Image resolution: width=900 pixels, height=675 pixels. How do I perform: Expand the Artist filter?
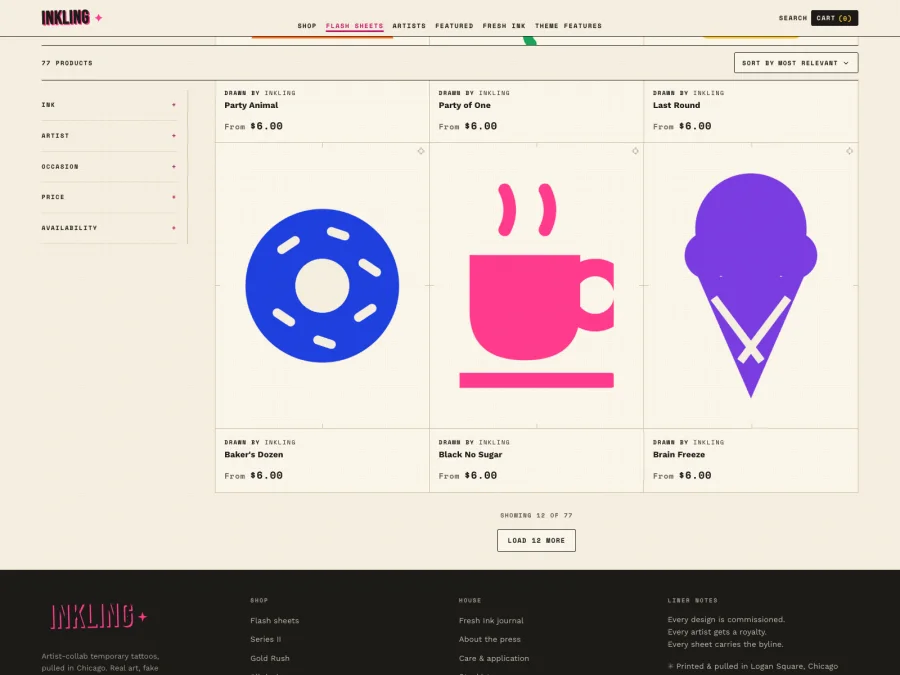109,136
